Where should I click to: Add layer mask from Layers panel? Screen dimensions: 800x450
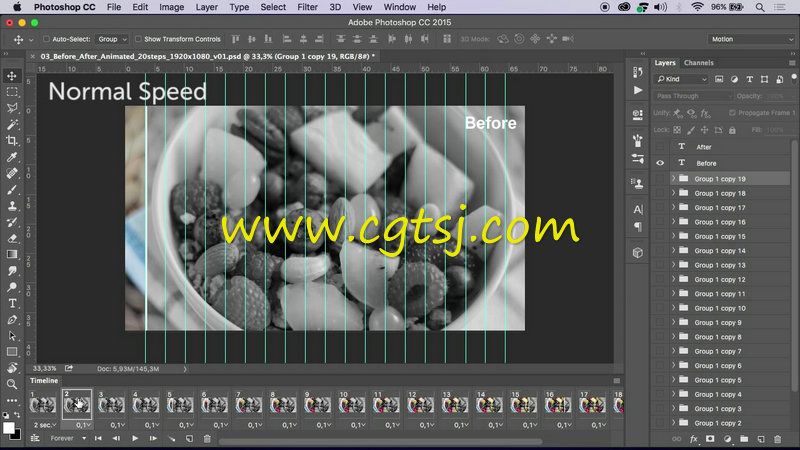[710, 439]
